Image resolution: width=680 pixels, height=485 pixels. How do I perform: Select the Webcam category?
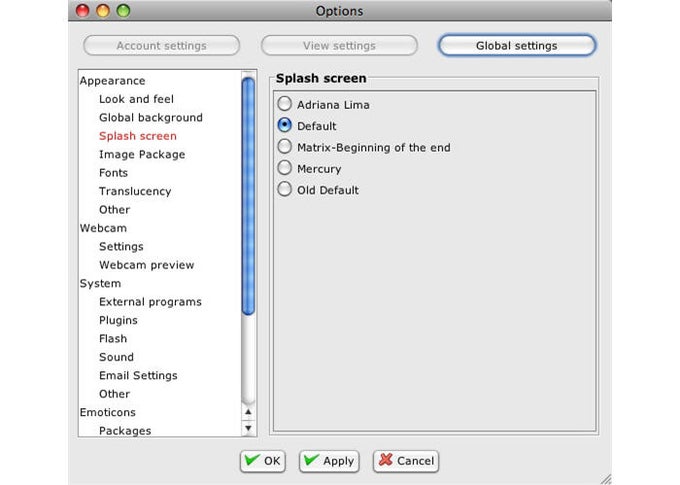[103, 228]
